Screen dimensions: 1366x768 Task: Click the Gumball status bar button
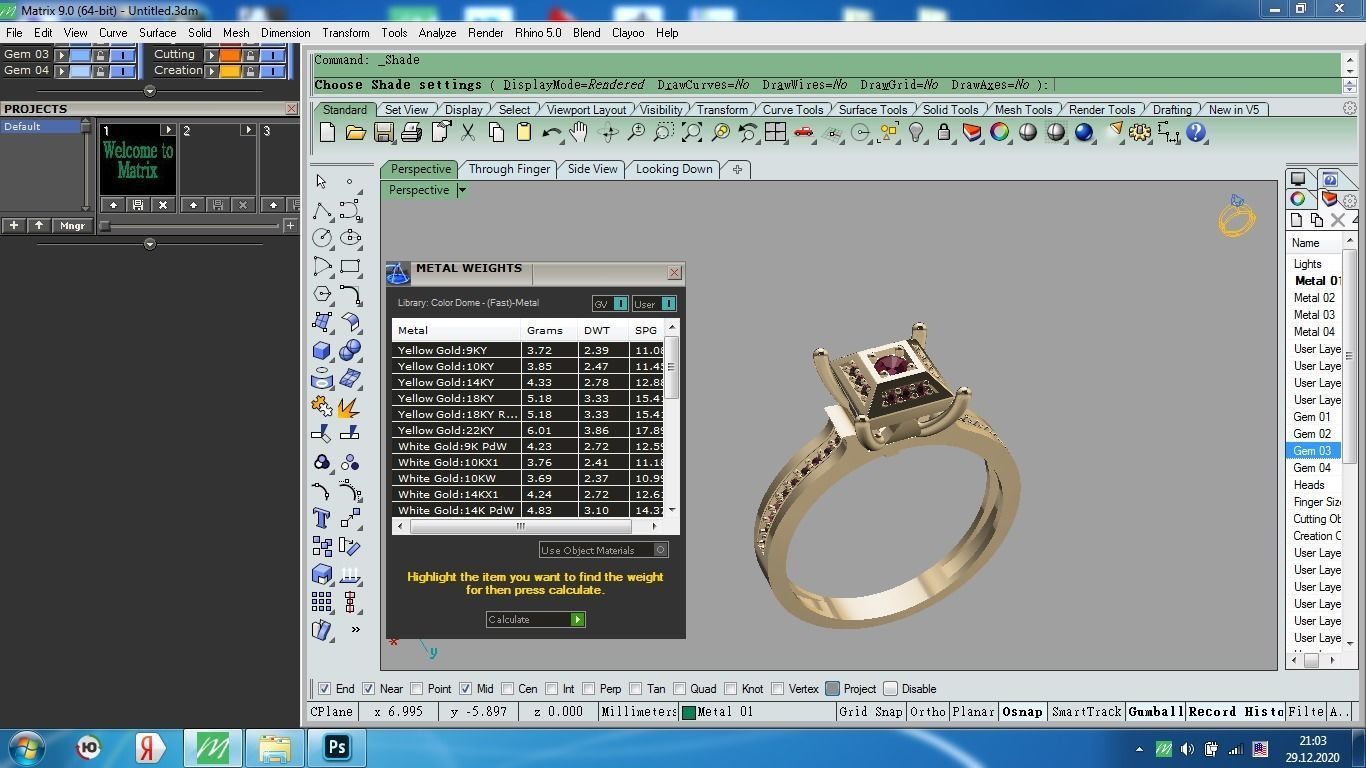[x=1155, y=712]
